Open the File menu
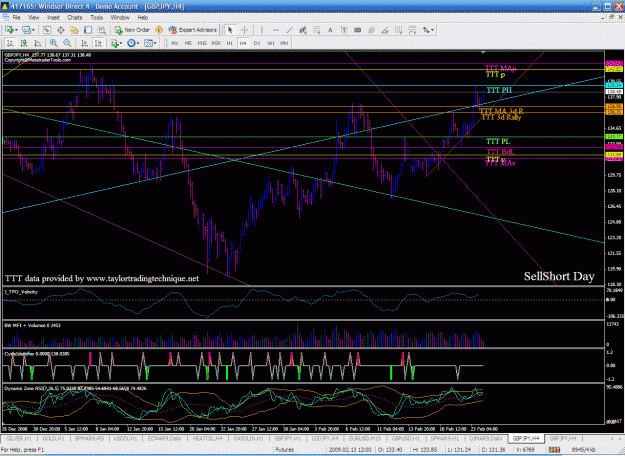Image resolution: width=625 pixels, height=456 pixels. click(16, 18)
